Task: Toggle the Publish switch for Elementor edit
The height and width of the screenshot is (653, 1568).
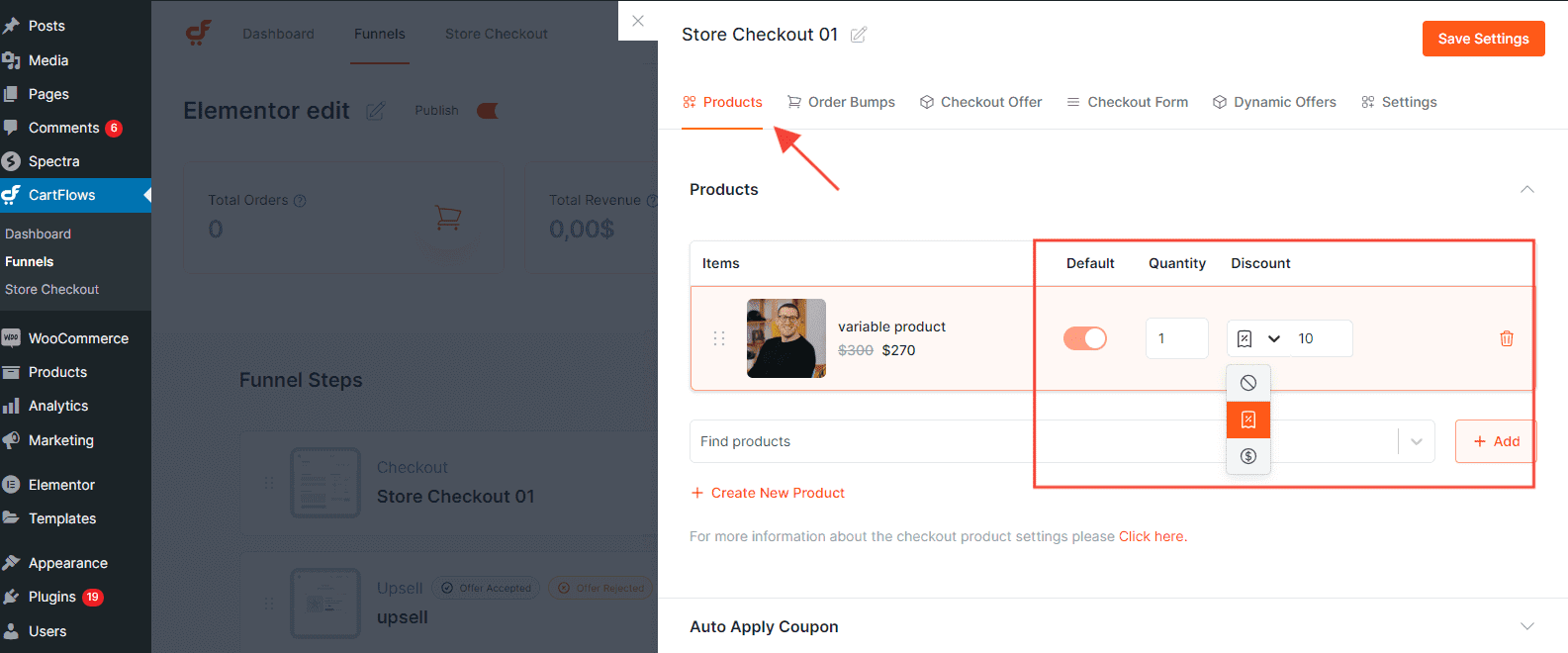Action: coord(487,110)
